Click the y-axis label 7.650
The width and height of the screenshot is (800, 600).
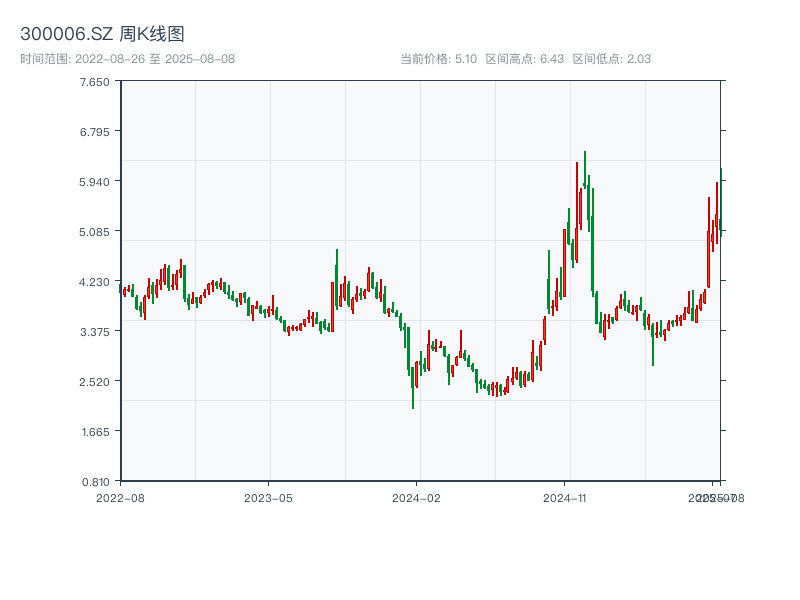[94, 82]
